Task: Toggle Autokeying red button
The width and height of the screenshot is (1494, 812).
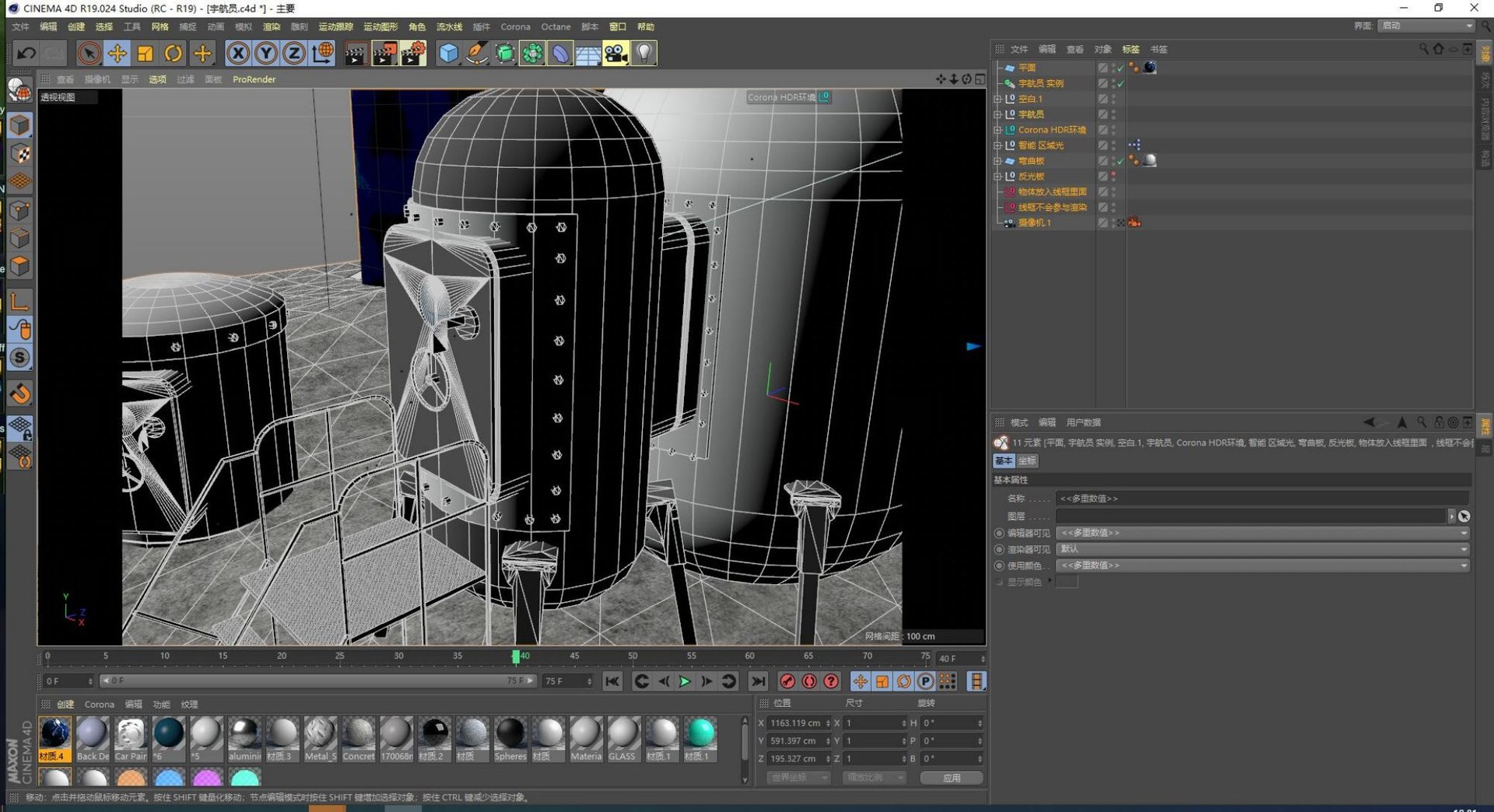Action: [x=809, y=681]
